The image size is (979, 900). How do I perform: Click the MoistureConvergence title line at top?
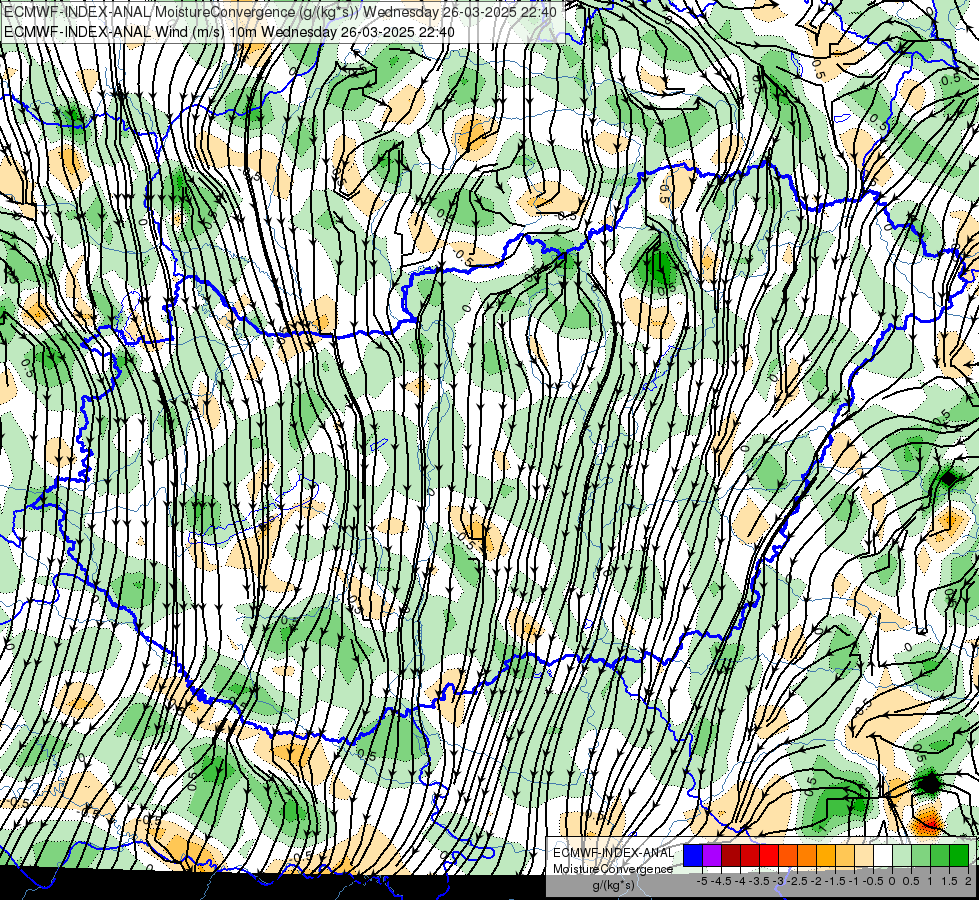281,12
